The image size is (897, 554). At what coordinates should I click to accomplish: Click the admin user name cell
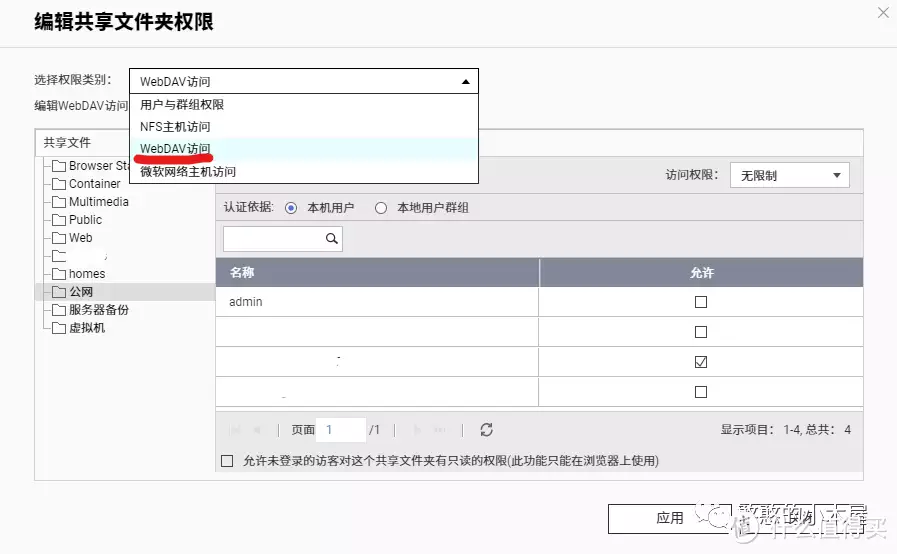pos(377,302)
